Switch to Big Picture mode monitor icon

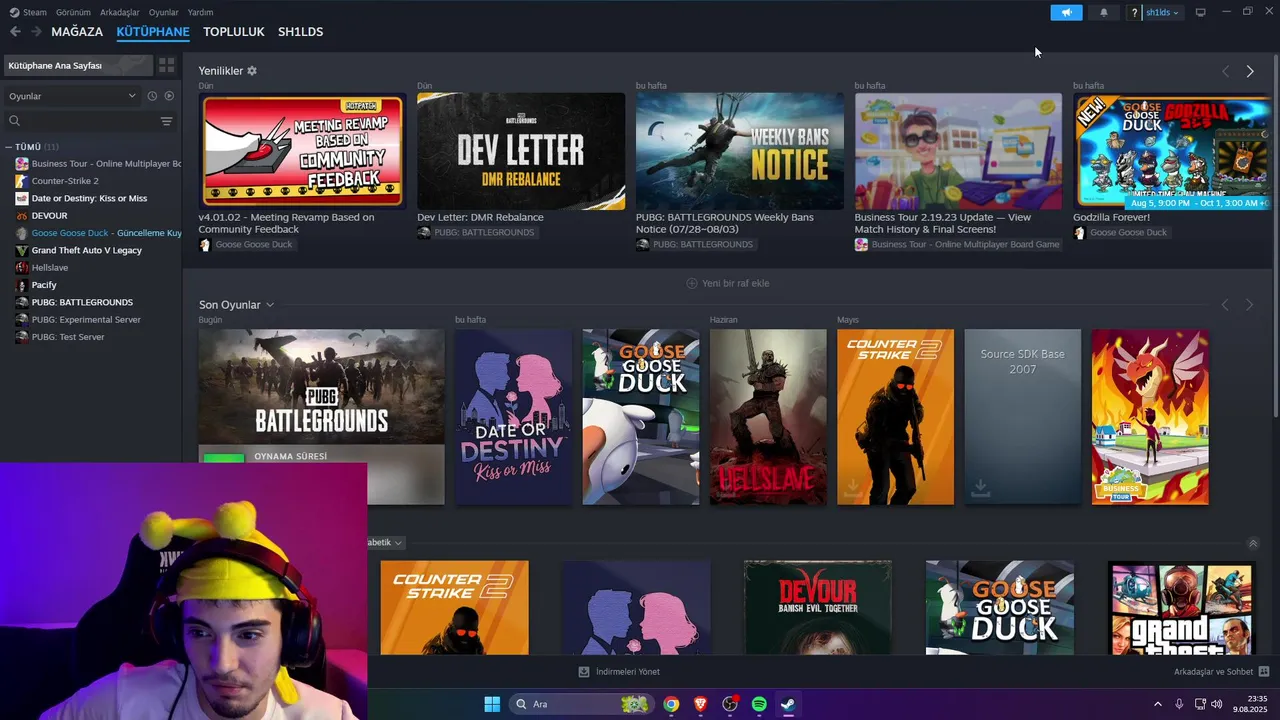1201,12
